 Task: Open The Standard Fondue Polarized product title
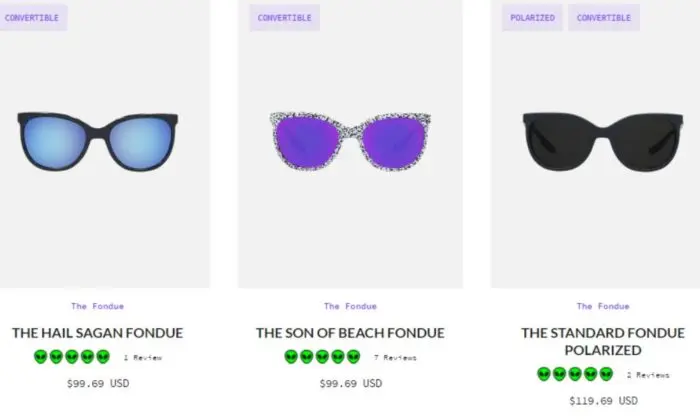pyautogui.click(x=603, y=342)
